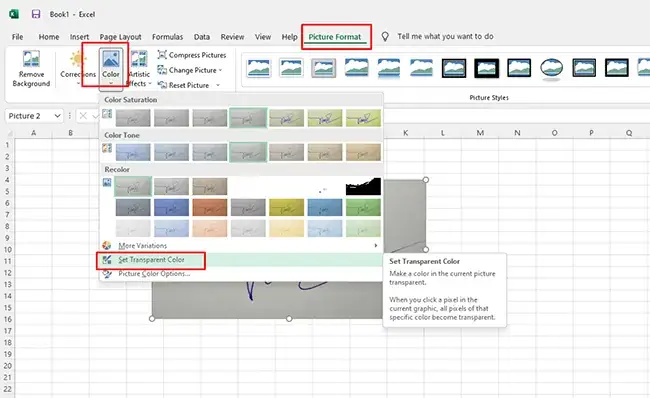This screenshot has width=650, height=398.
Task: Select row 20 header
Action: click(7, 366)
